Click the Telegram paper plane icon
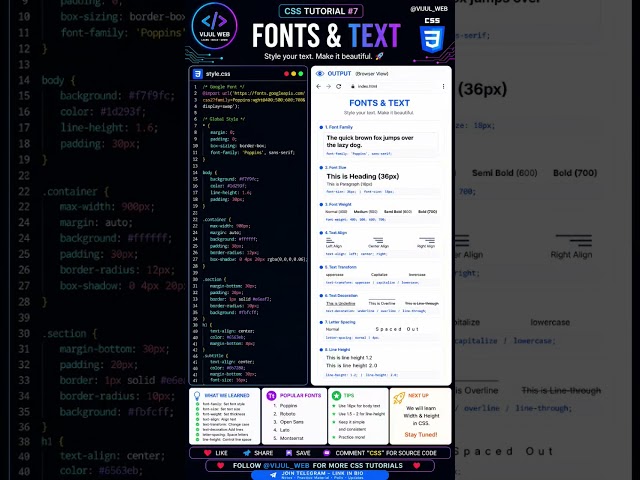Screen dimensions: 640x480 pos(273,475)
